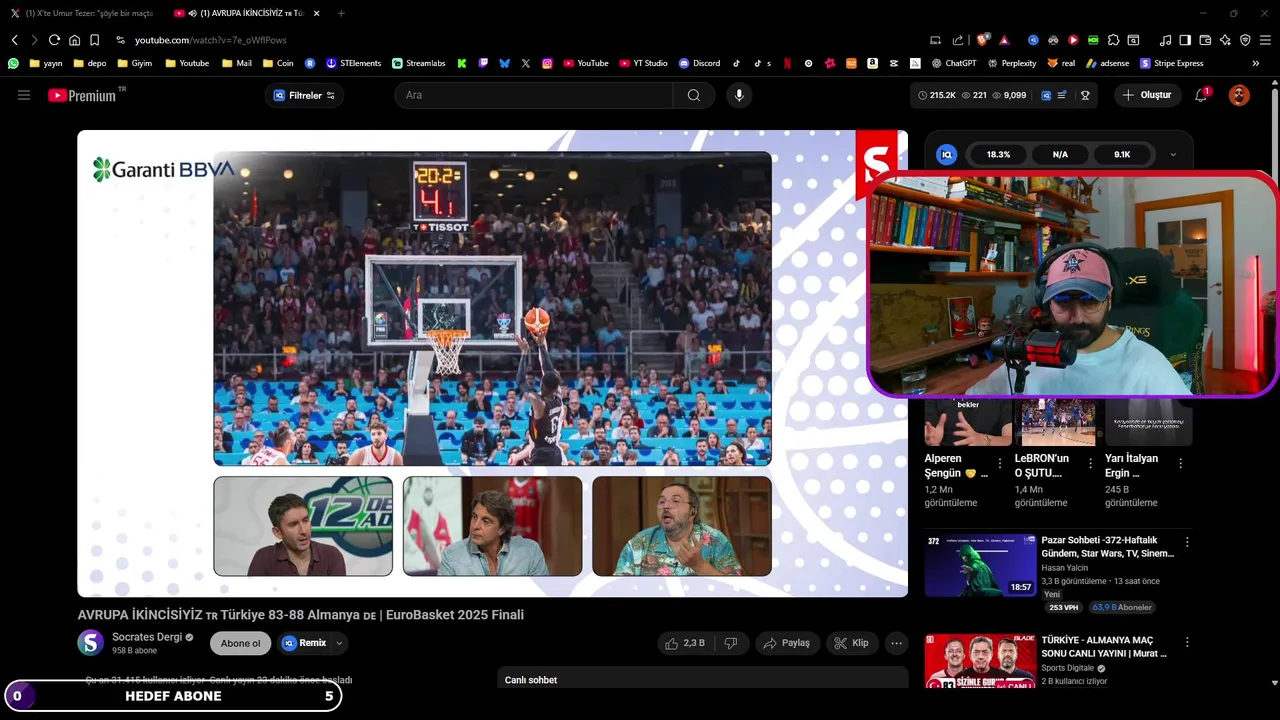
Task: Share the video with Paylaş
Action: click(786, 643)
